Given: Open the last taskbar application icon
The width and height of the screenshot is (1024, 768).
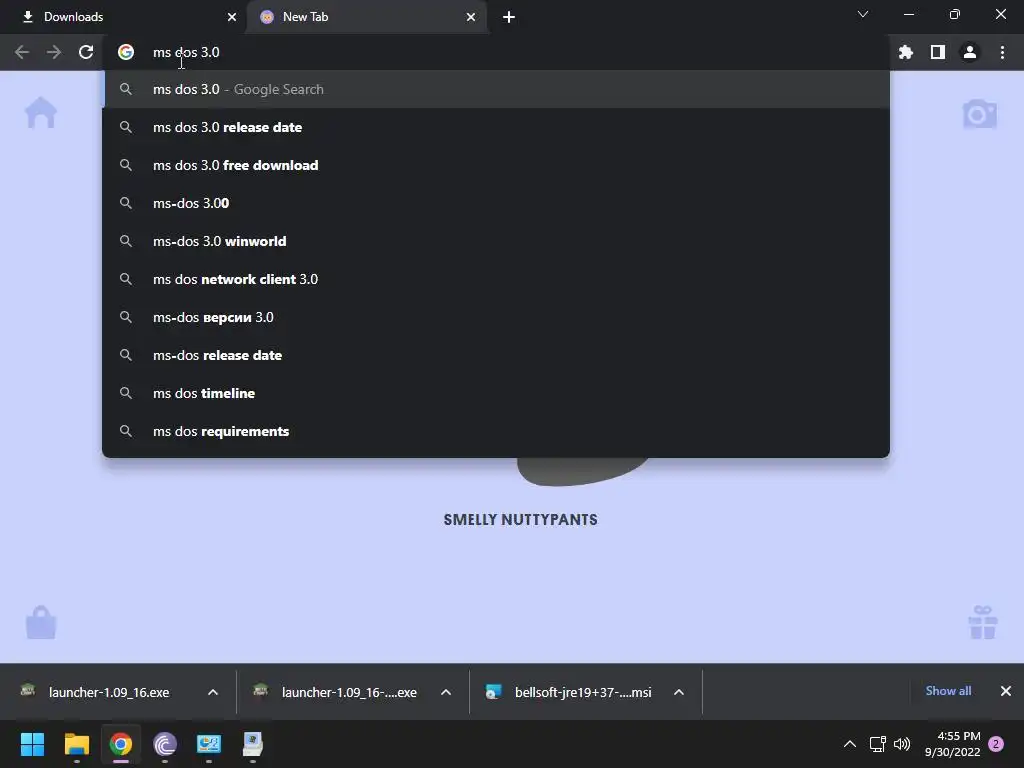Looking at the screenshot, I should 253,744.
